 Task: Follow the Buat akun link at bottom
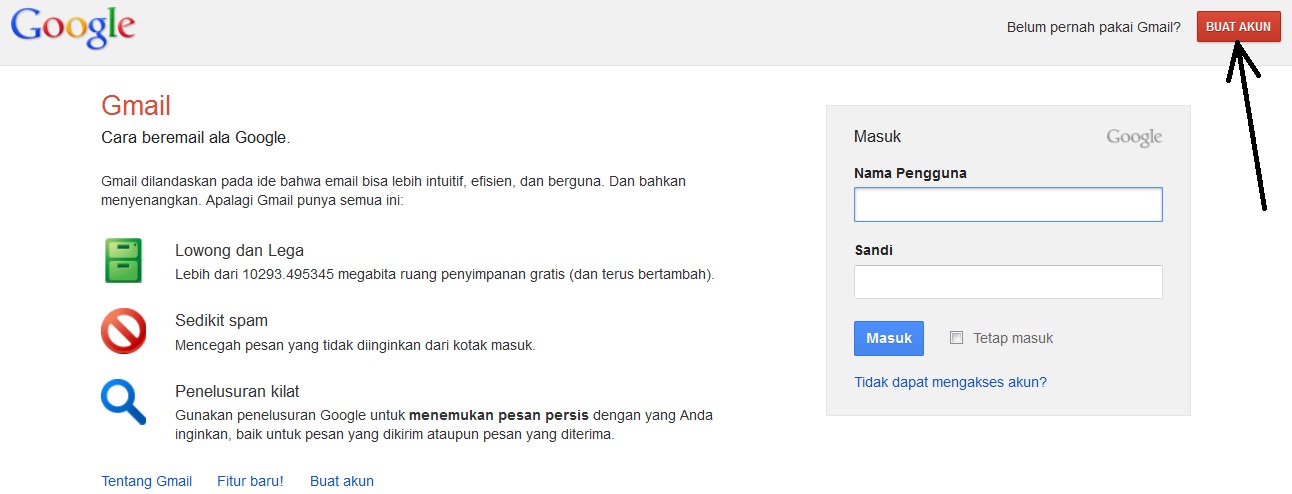342,481
